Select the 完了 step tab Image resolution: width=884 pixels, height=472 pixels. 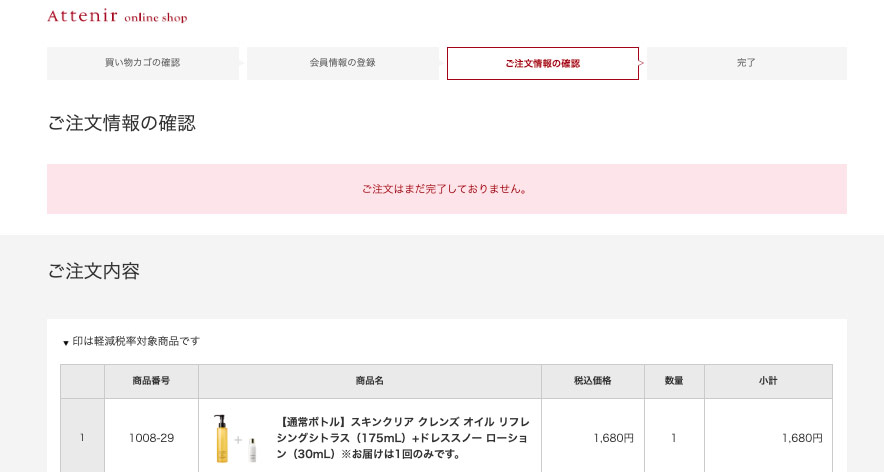[746, 63]
